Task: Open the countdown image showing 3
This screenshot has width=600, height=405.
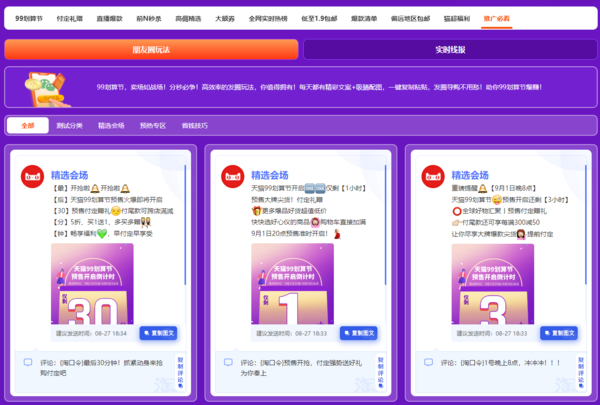Action: click(x=493, y=284)
